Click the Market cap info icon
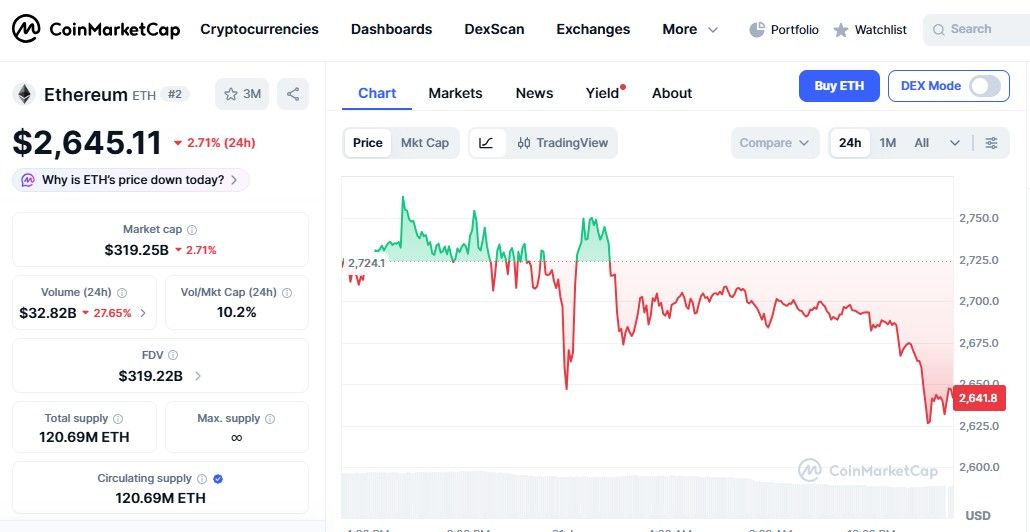This screenshot has width=1030, height=532. (192, 230)
